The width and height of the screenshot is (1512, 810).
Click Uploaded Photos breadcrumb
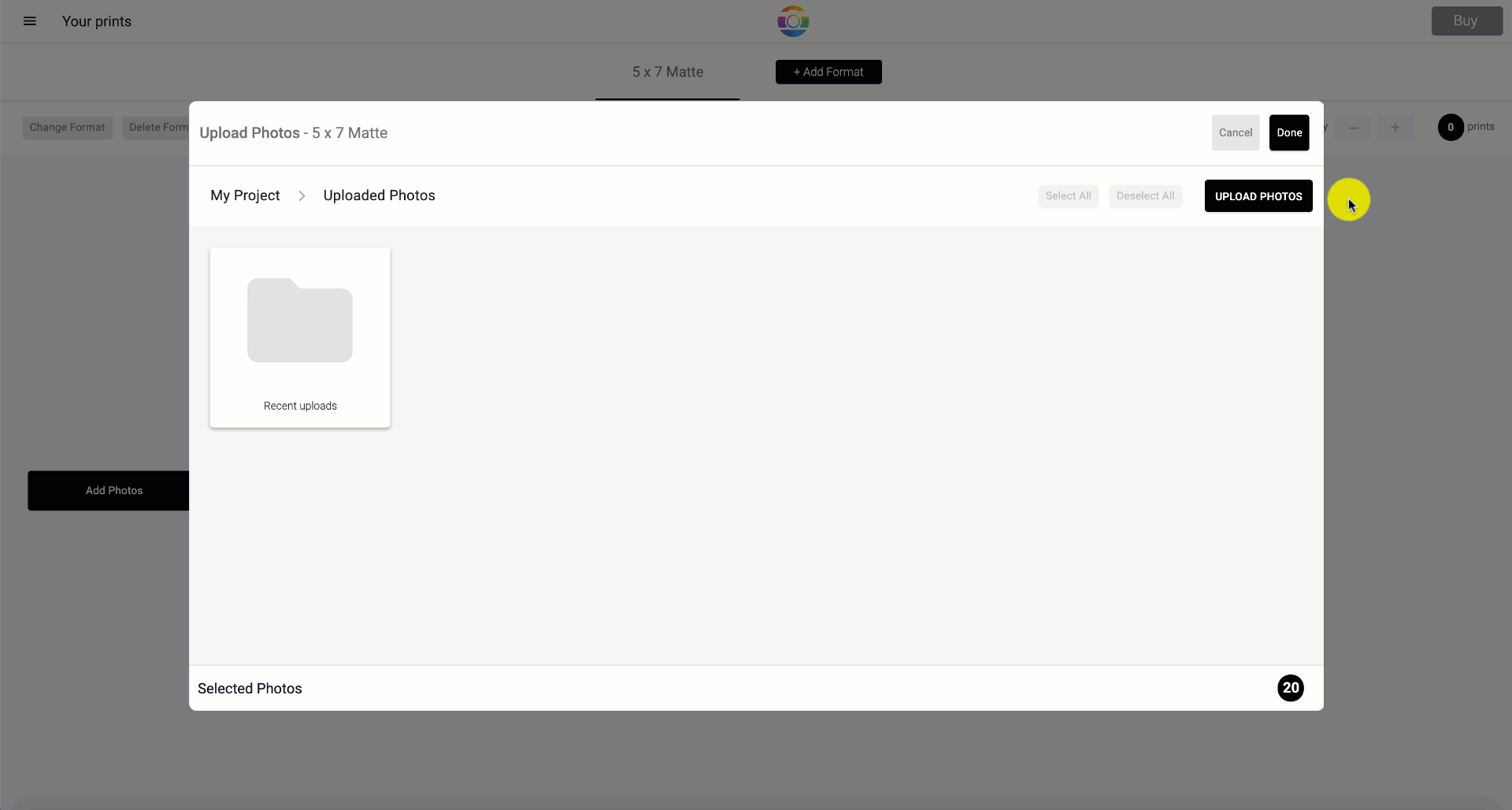379,195
